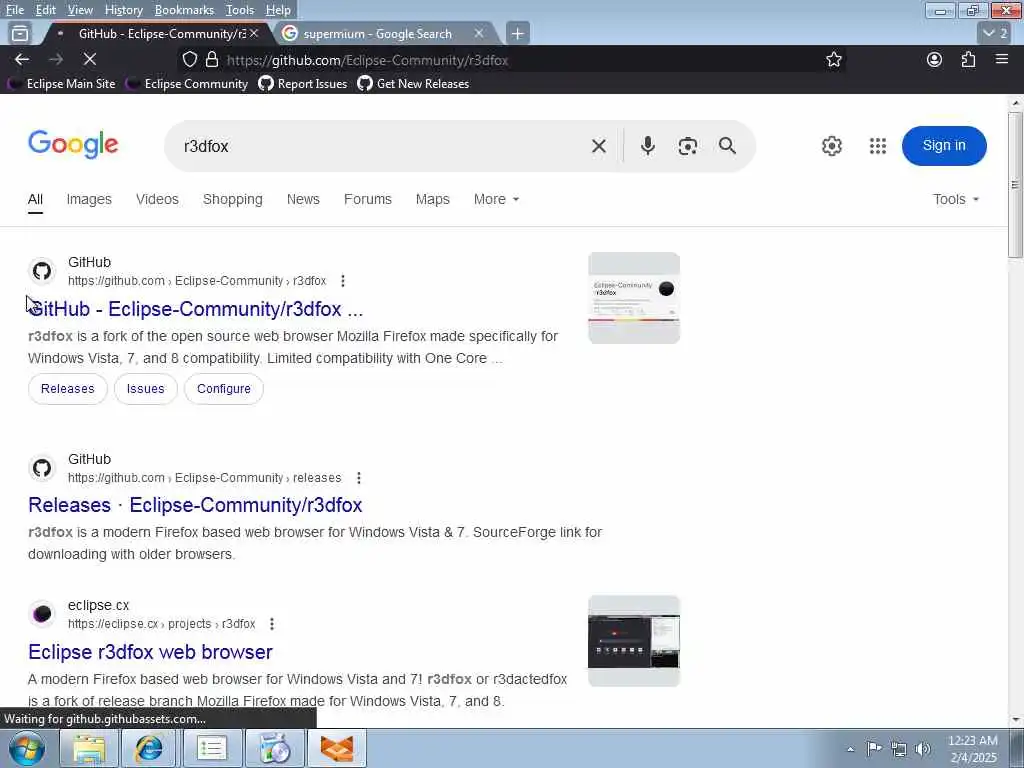Switch to Forums results tab

point(368,199)
